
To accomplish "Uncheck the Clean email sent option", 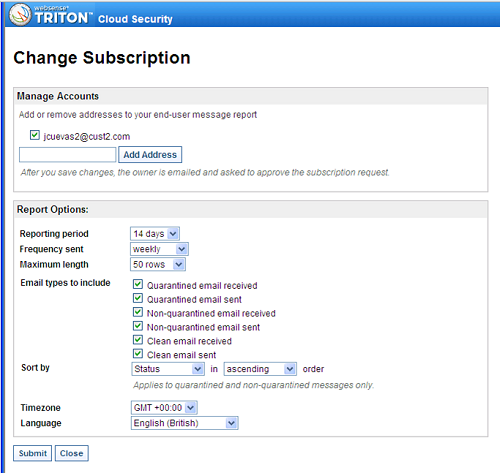I will coord(138,354).
